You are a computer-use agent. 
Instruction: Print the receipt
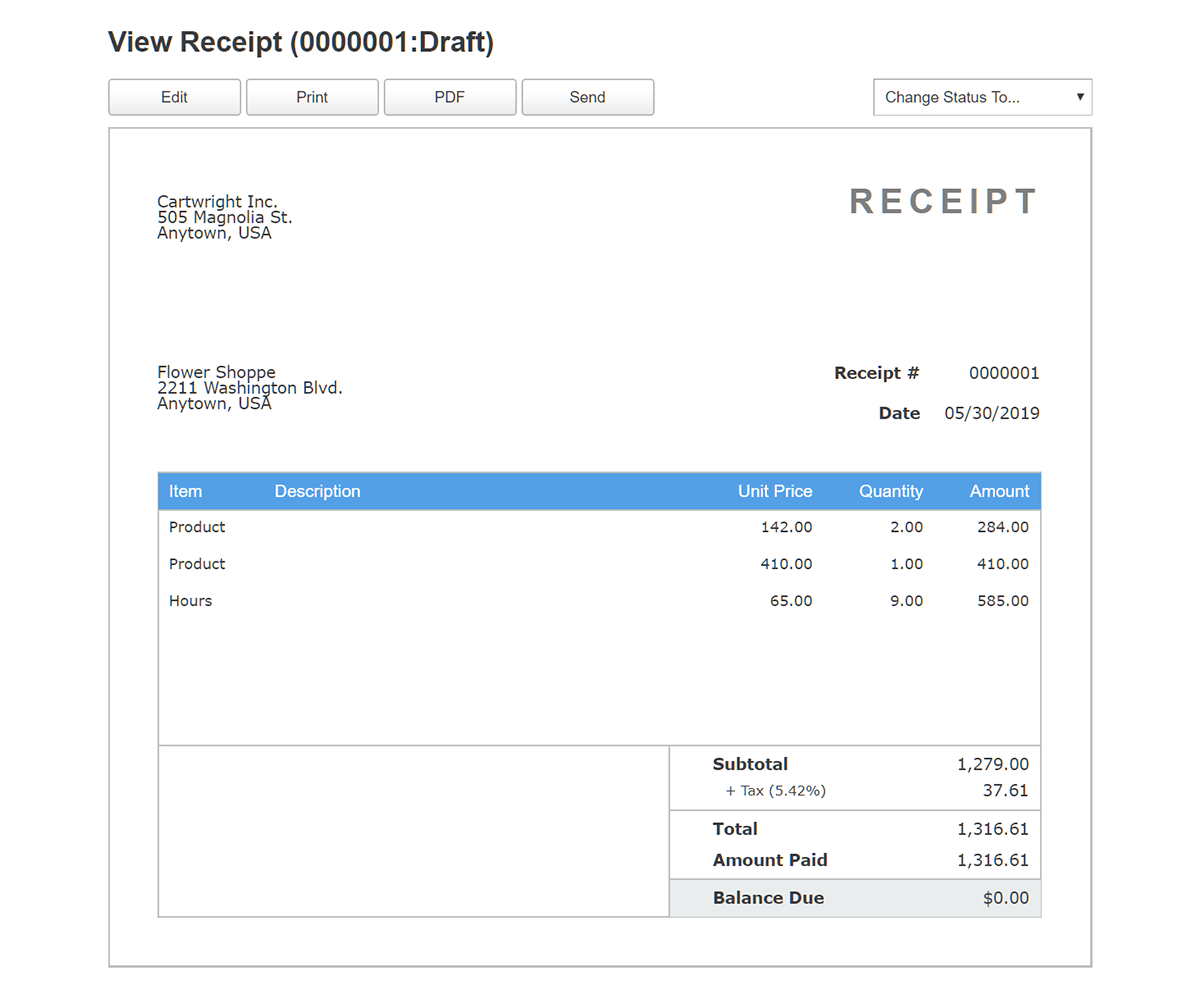pyautogui.click(x=312, y=97)
